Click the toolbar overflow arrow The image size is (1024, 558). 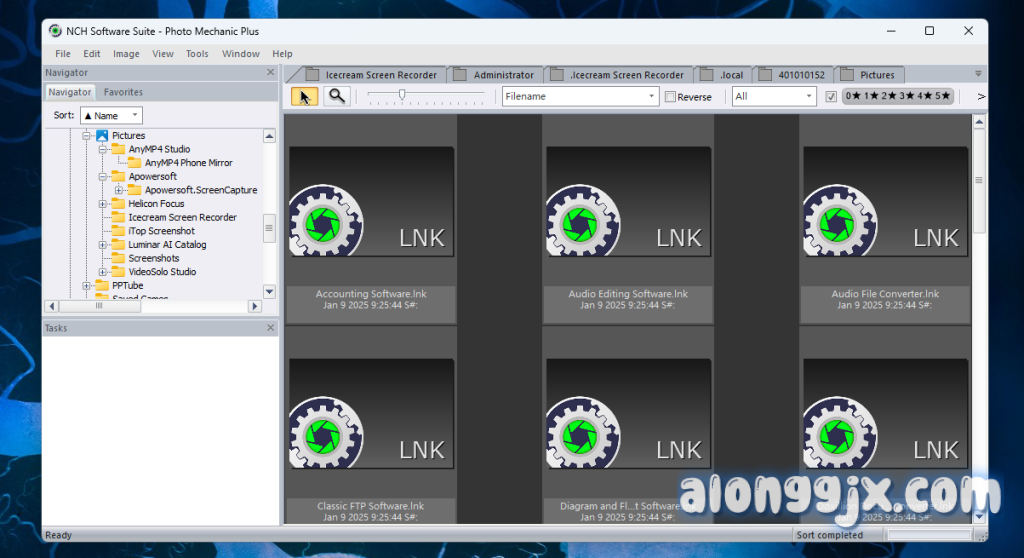click(980, 97)
